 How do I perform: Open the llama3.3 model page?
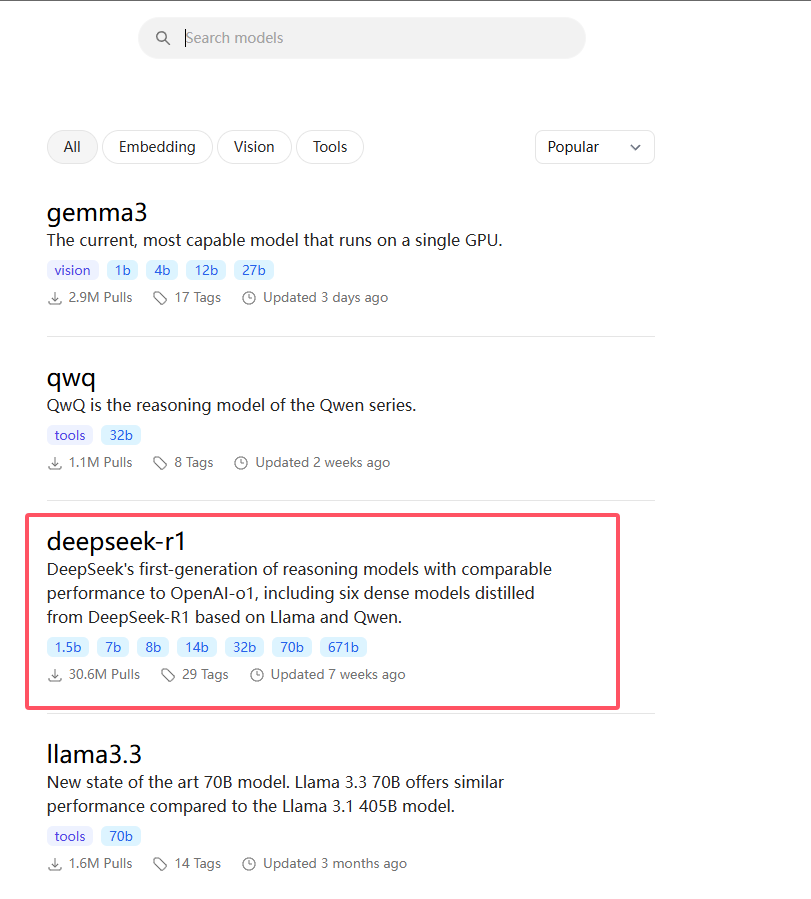coord(94,755)
